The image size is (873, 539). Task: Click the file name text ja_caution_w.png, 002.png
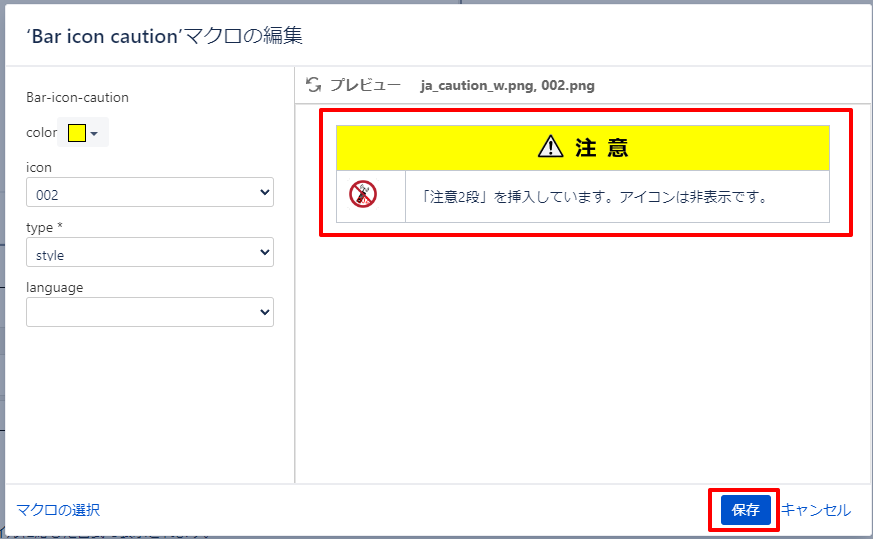[507, 86]
